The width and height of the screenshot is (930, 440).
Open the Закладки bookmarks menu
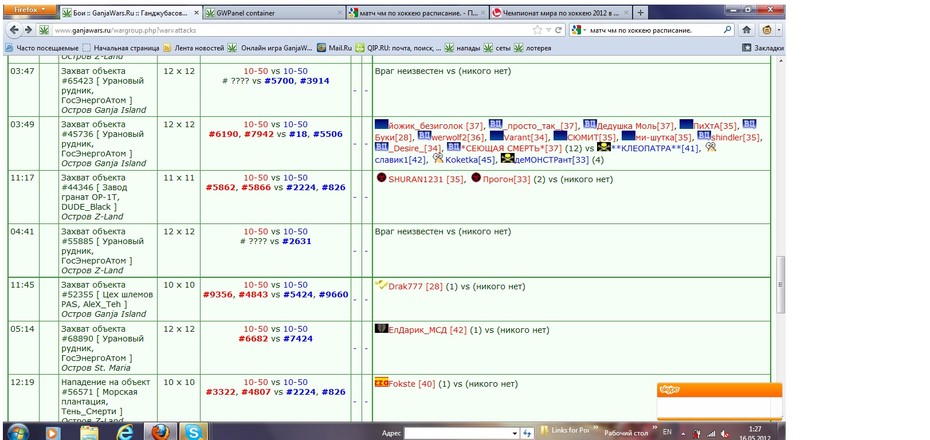click(x=763, y=48)
